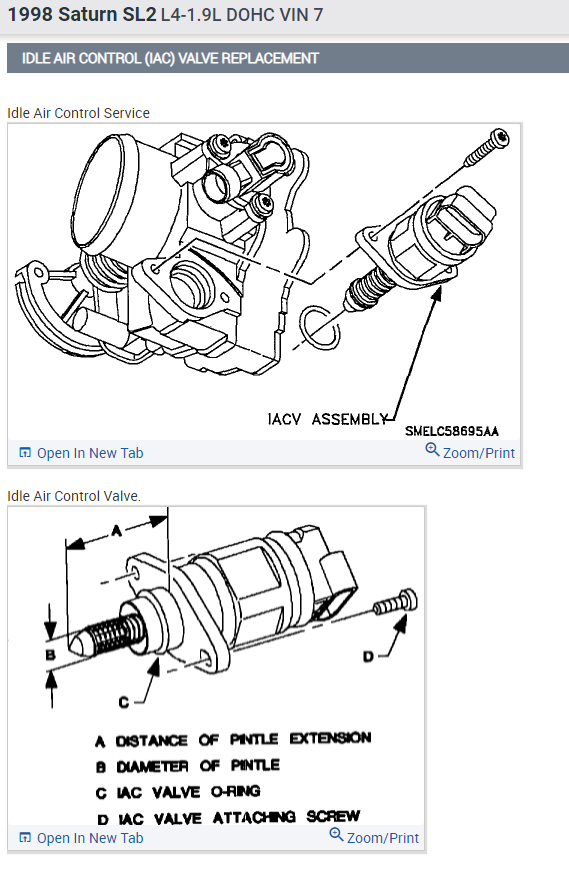569x884 pixels.
Task: Click the new-tab icon under IACV Assembly diagram
Action: [x=25, y=453]
